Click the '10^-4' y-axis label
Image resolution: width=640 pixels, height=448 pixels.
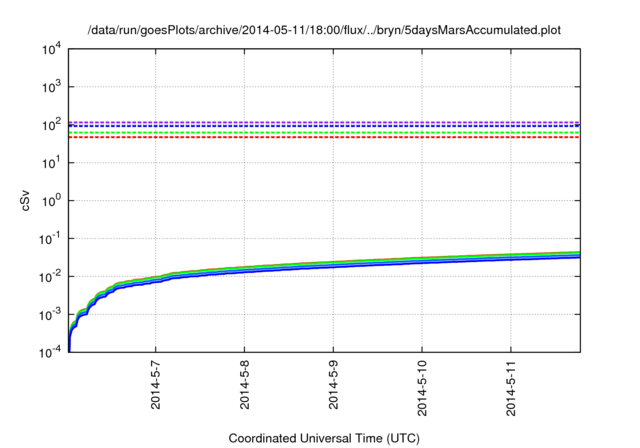[50, 352]
